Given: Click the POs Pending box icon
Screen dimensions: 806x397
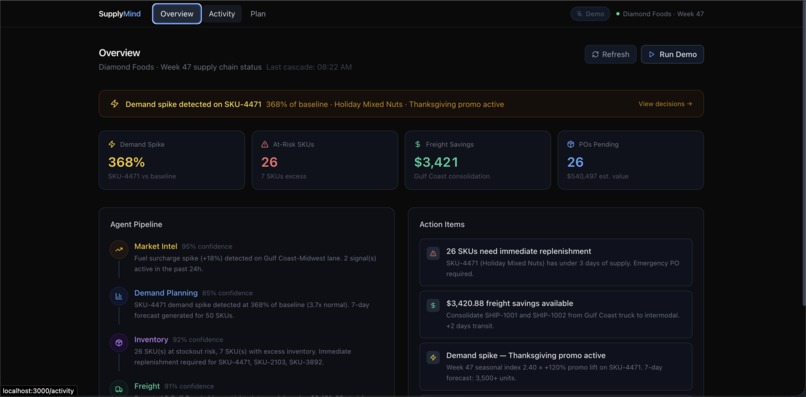Looking at the screenshot, I should [571, 145].
